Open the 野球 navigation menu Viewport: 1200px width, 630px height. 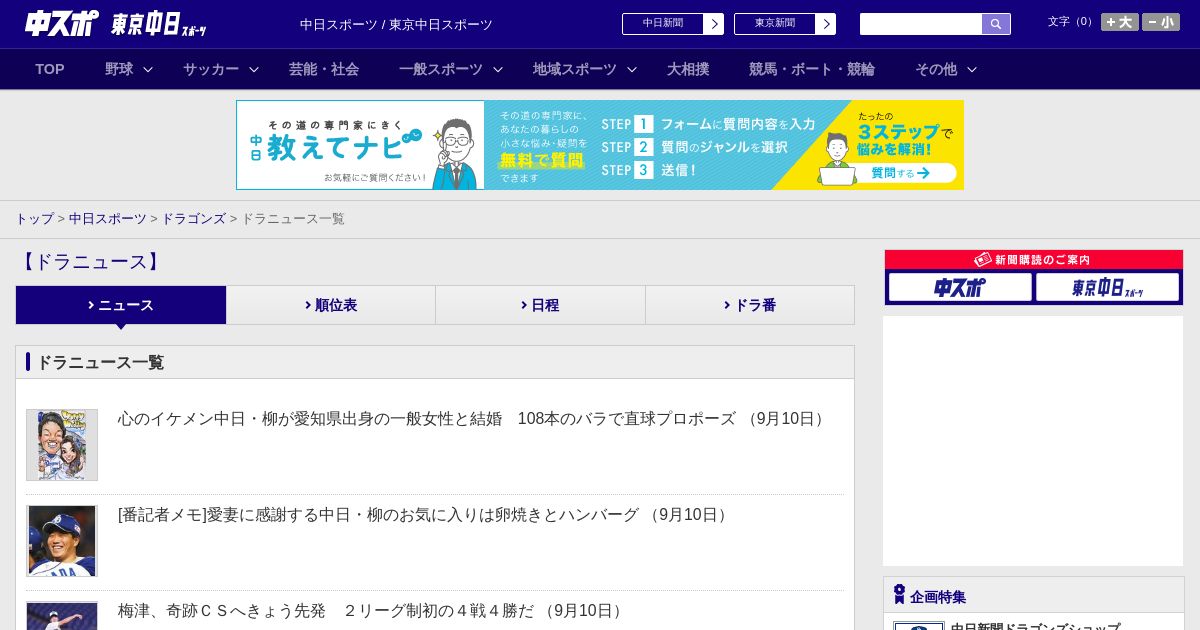point(119,69)
